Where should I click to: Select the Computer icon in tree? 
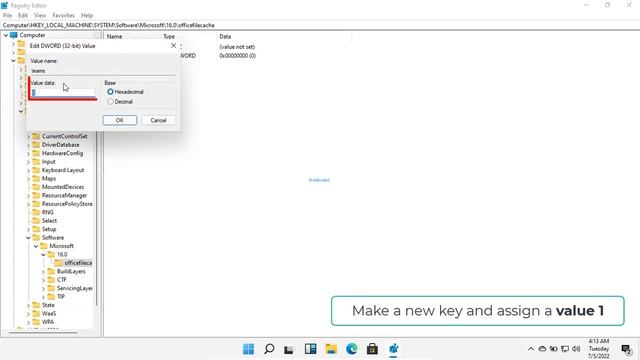point(13,35)
